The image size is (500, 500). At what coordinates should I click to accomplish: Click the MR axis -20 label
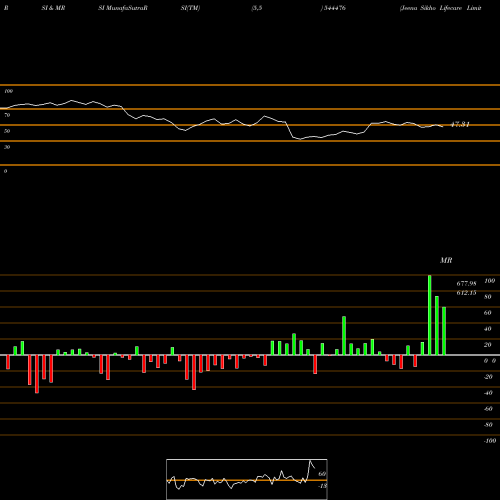pyautogui.click(x=488, y=377)
